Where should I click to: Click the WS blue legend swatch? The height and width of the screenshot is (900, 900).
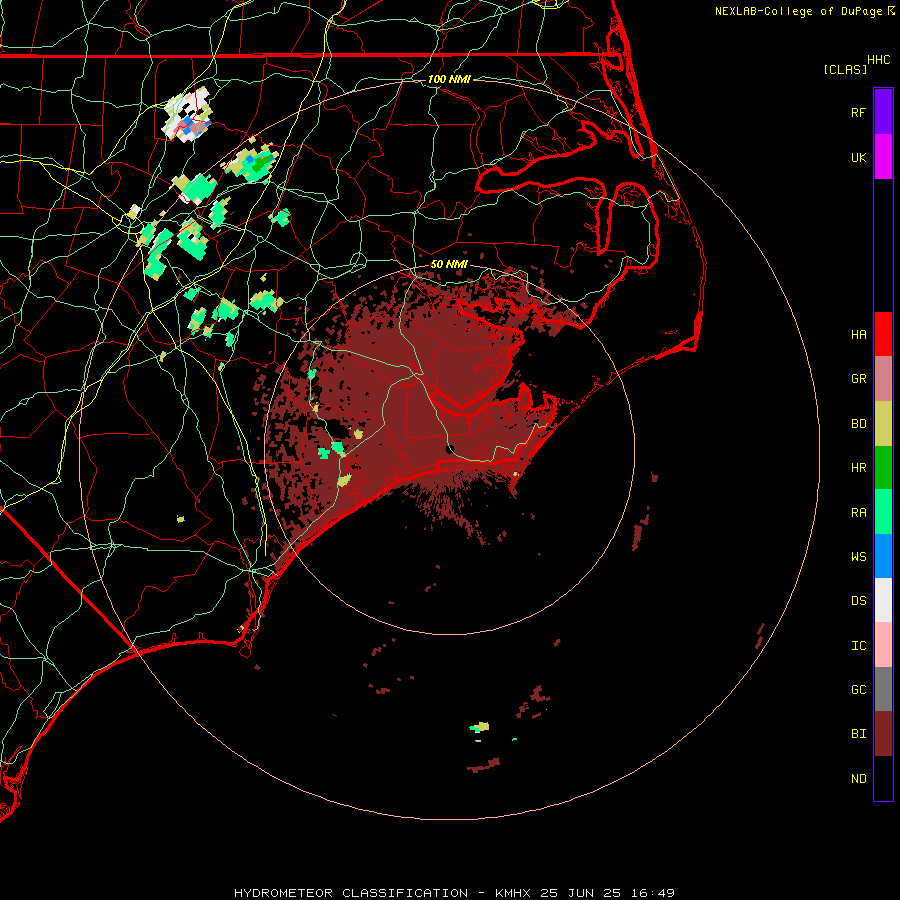coord(883,556)
